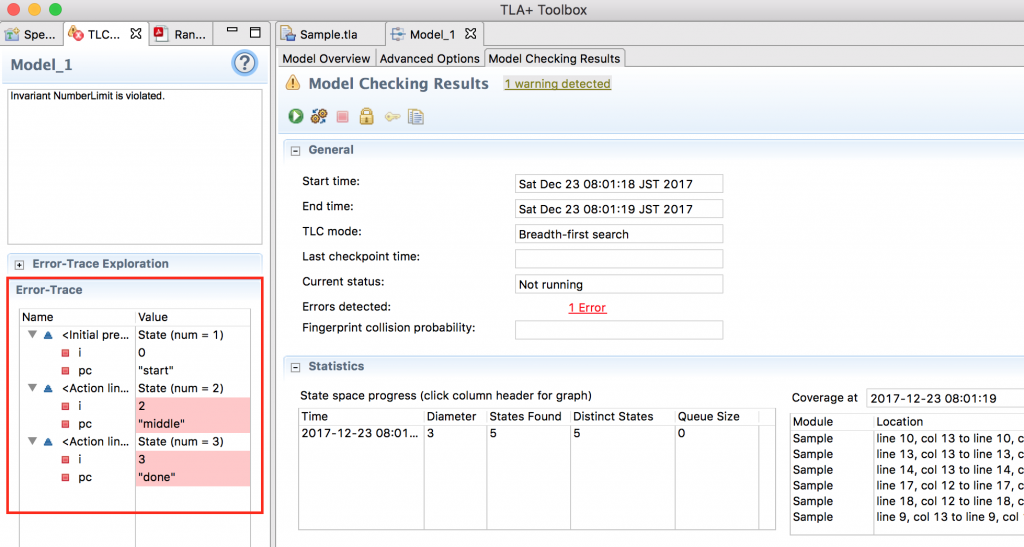Click the padlock lock model icon
The image size is (1024, 547).
[x=366, y=116]
